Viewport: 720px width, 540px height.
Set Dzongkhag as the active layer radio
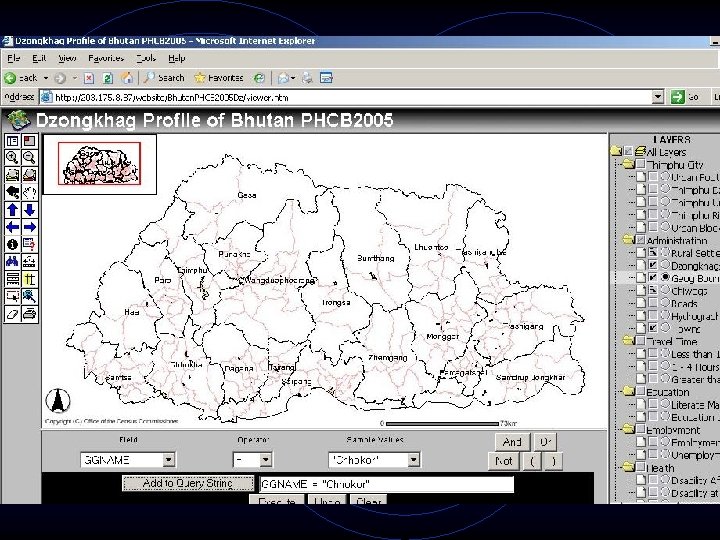pyautogui.click(x=665, y=265)
